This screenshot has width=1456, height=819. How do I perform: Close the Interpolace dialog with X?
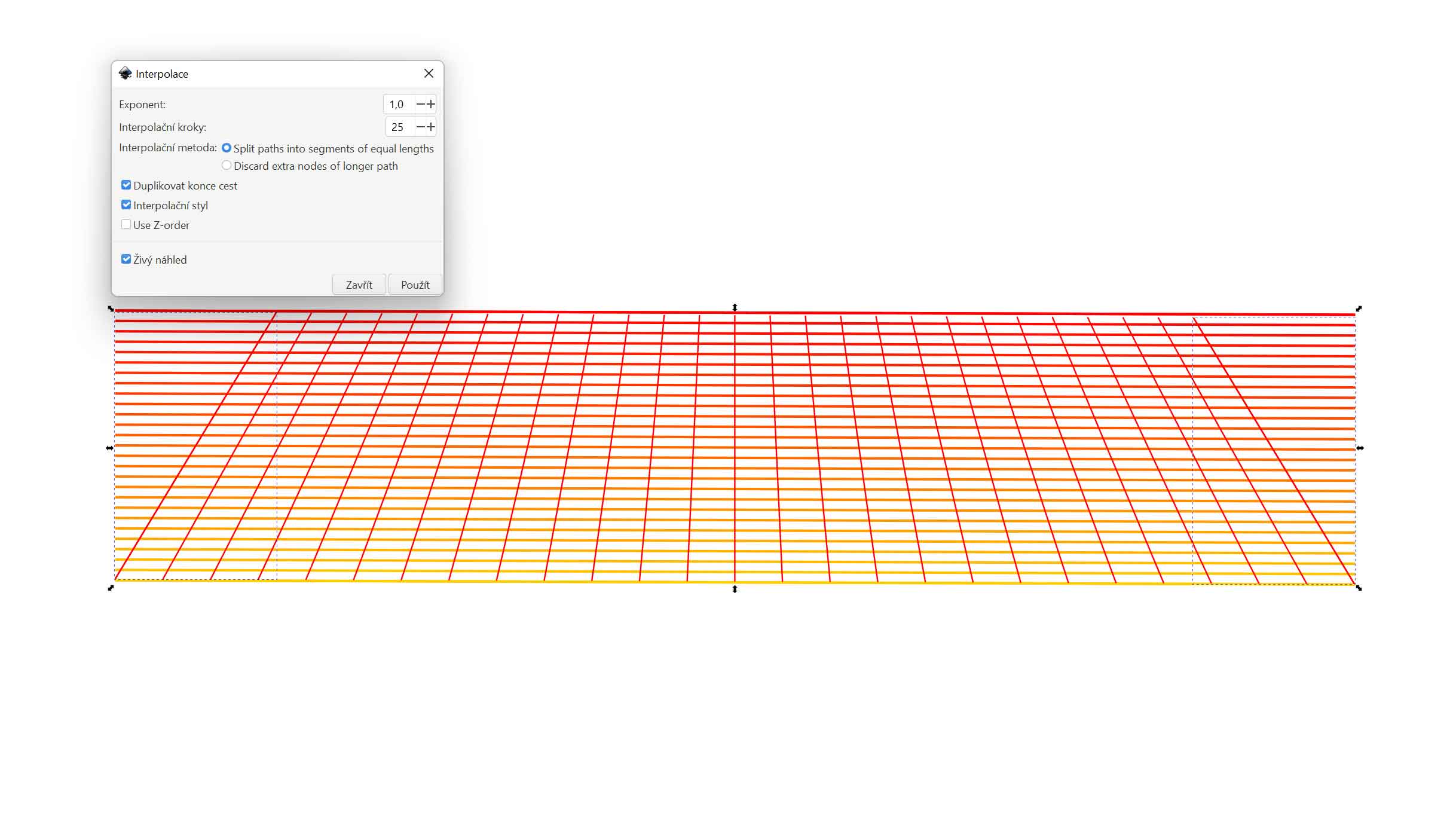point(429,74)
